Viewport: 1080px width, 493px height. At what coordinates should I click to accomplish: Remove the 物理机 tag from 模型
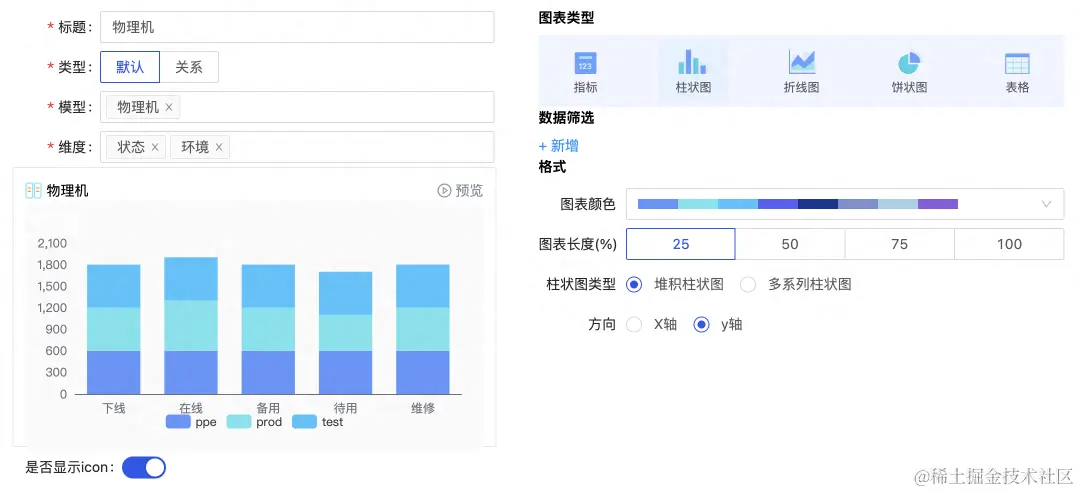pos(169,107)
